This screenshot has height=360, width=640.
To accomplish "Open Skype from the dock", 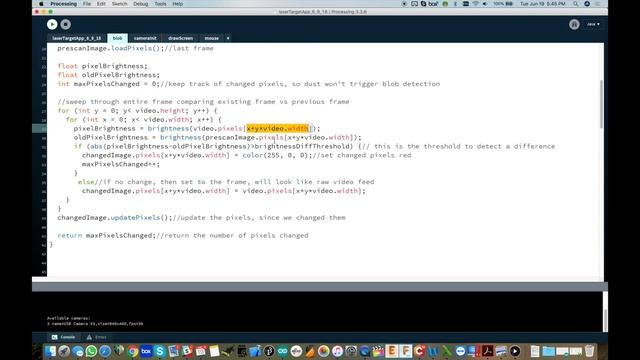I will coord(160,351).
